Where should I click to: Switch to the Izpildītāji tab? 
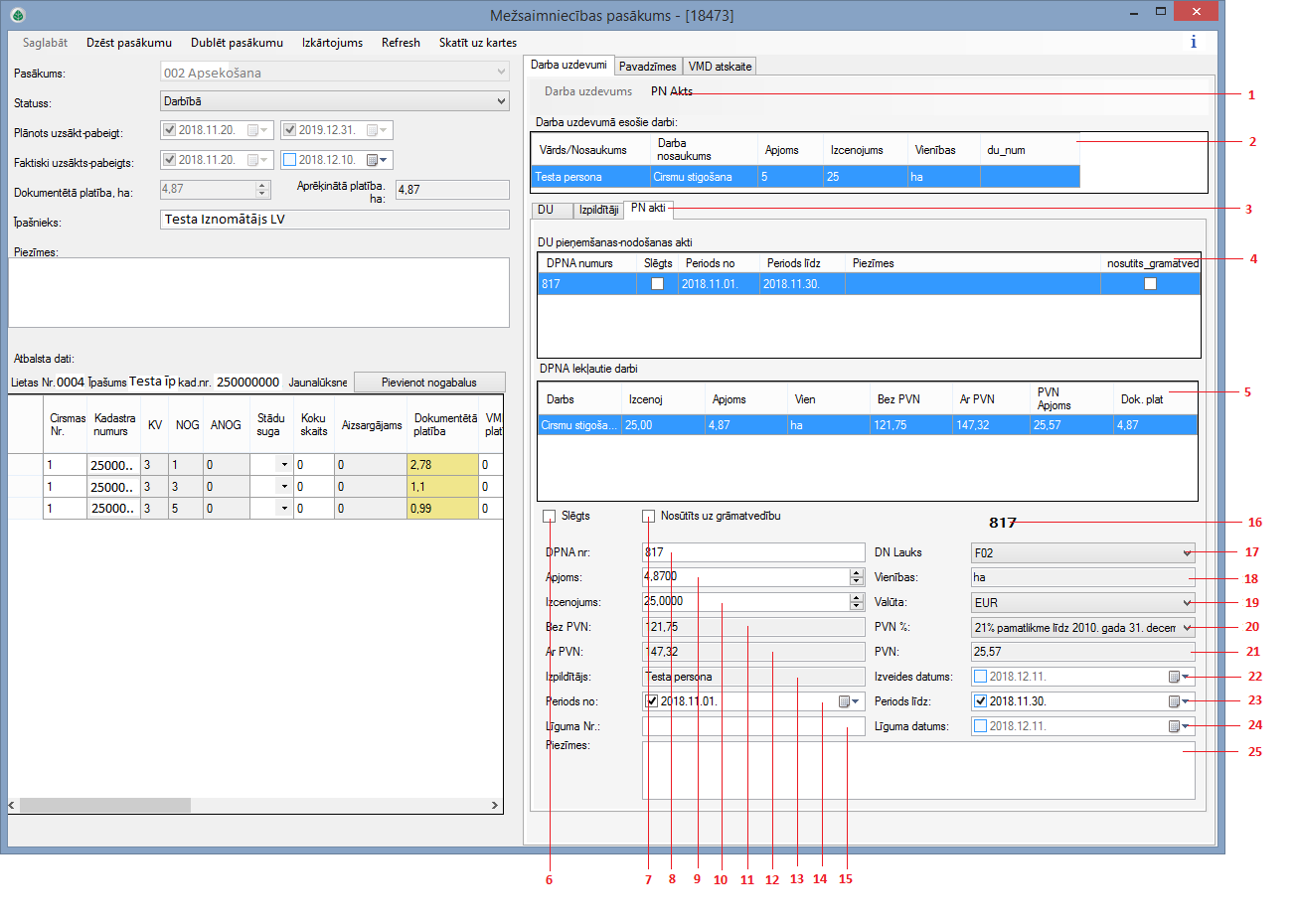(x=597, y=210)
